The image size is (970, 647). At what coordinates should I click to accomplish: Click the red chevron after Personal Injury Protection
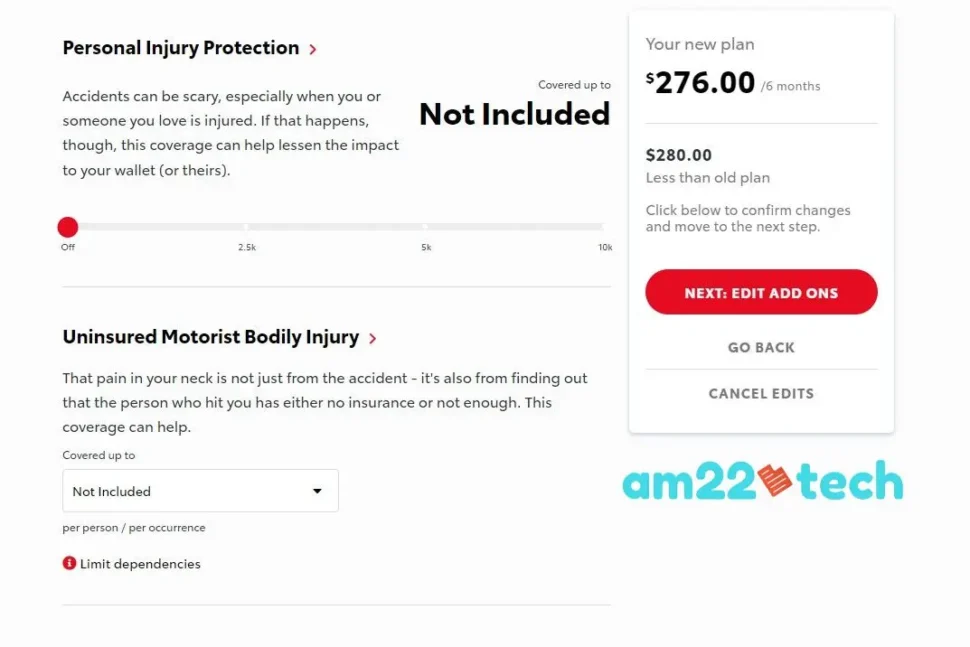[x=313, y=48]
